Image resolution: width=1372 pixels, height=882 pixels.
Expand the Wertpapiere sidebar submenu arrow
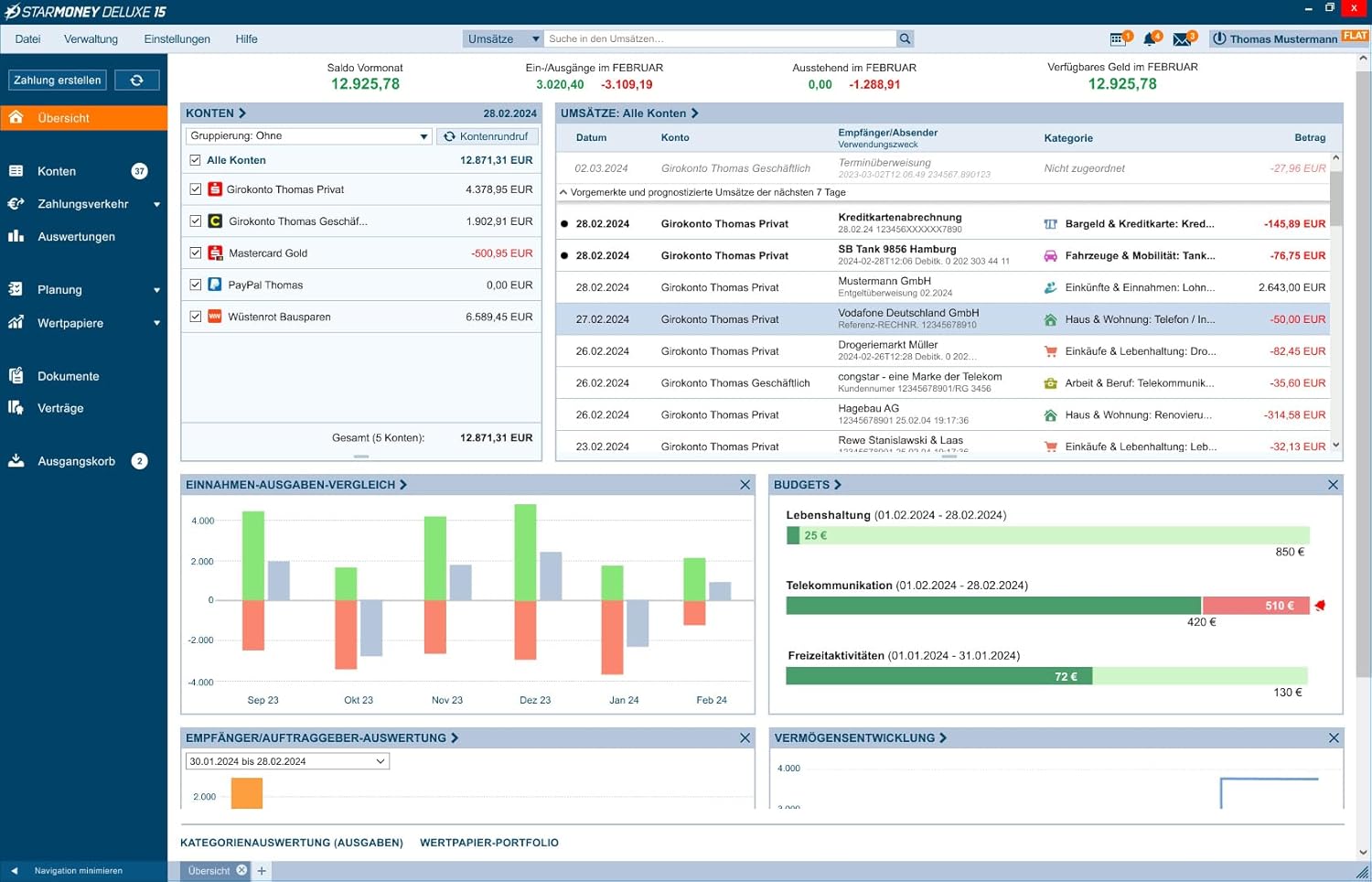(156, 323)
